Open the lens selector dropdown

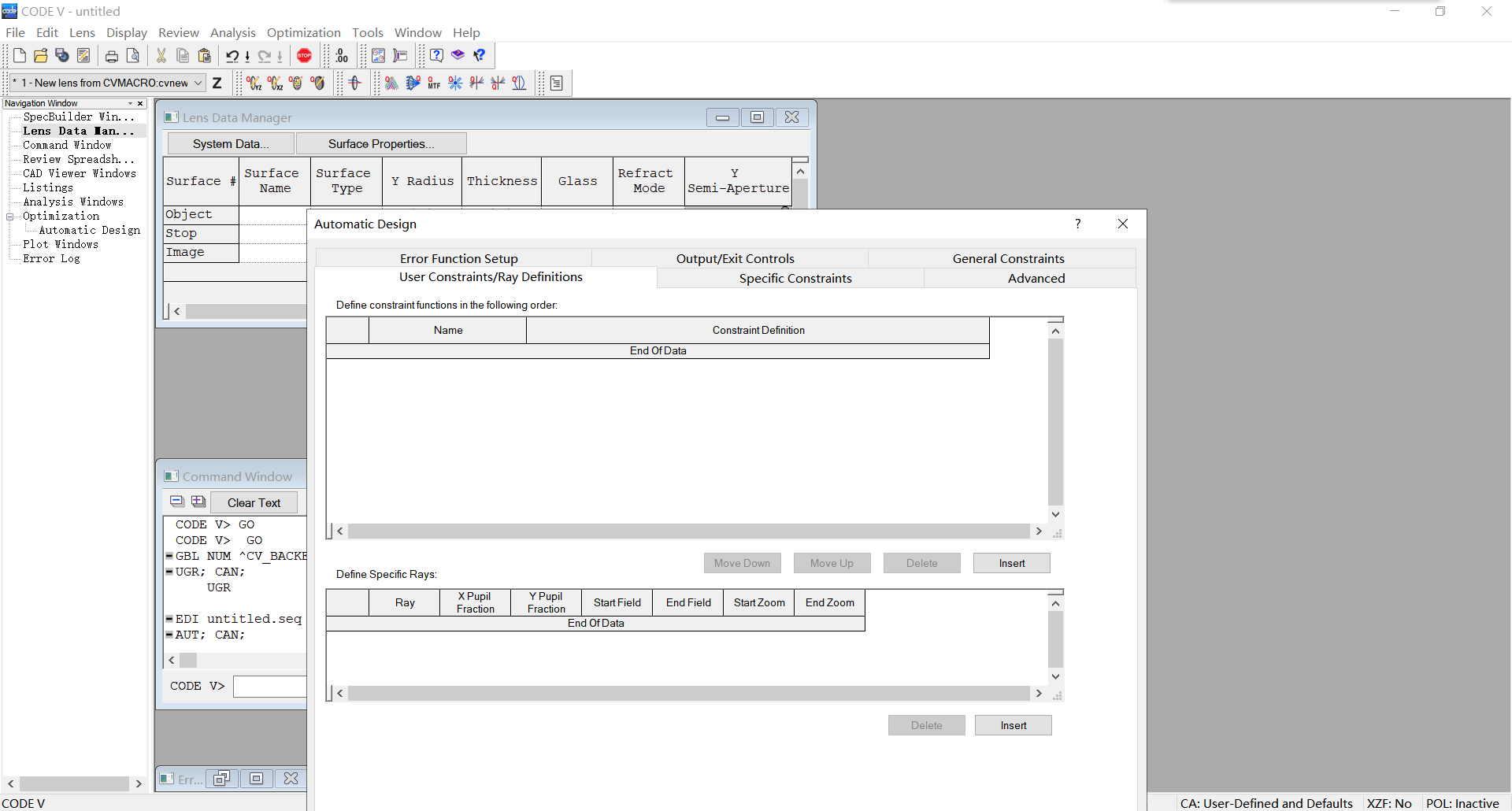pos(198,83)
